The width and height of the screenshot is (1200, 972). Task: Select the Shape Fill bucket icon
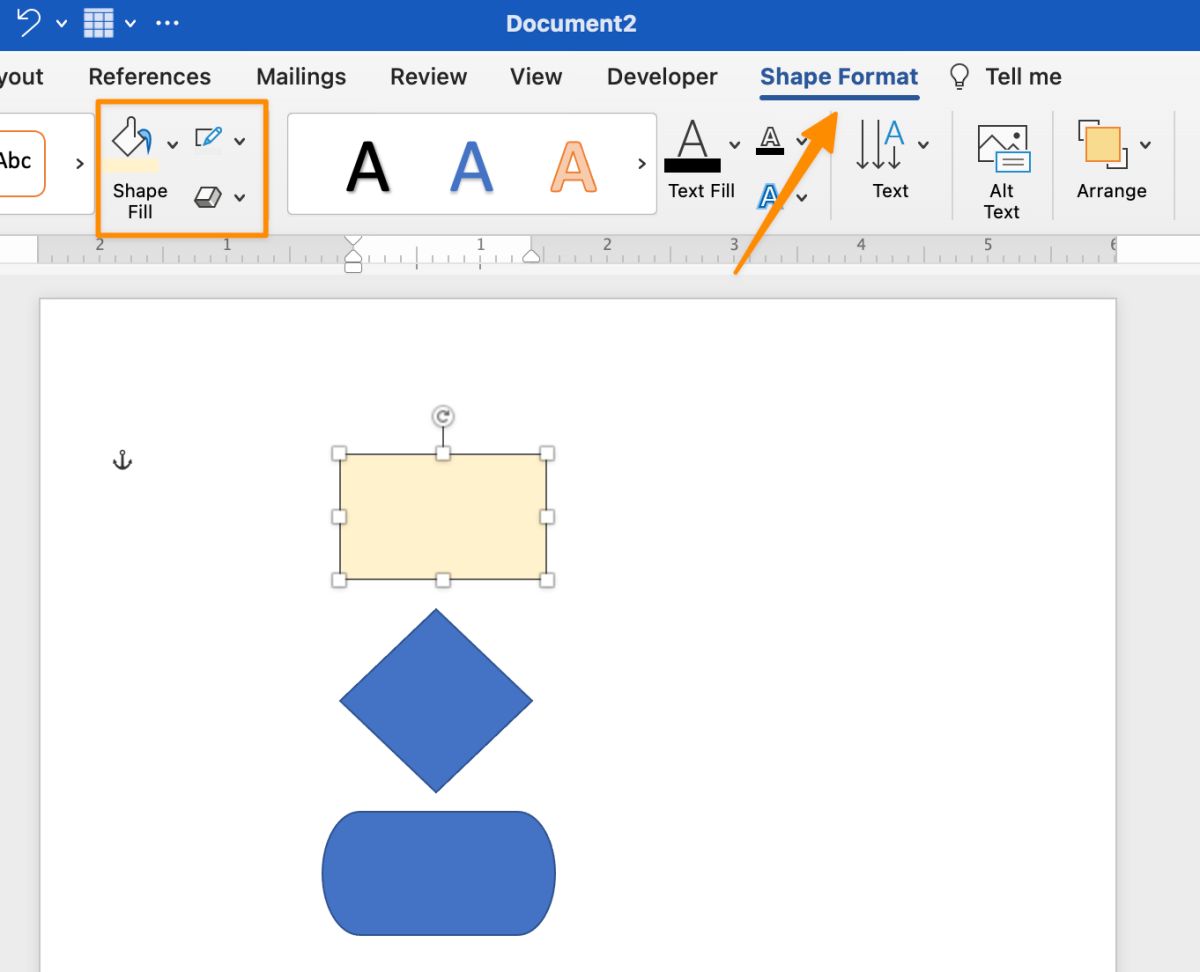coord(132,136)
